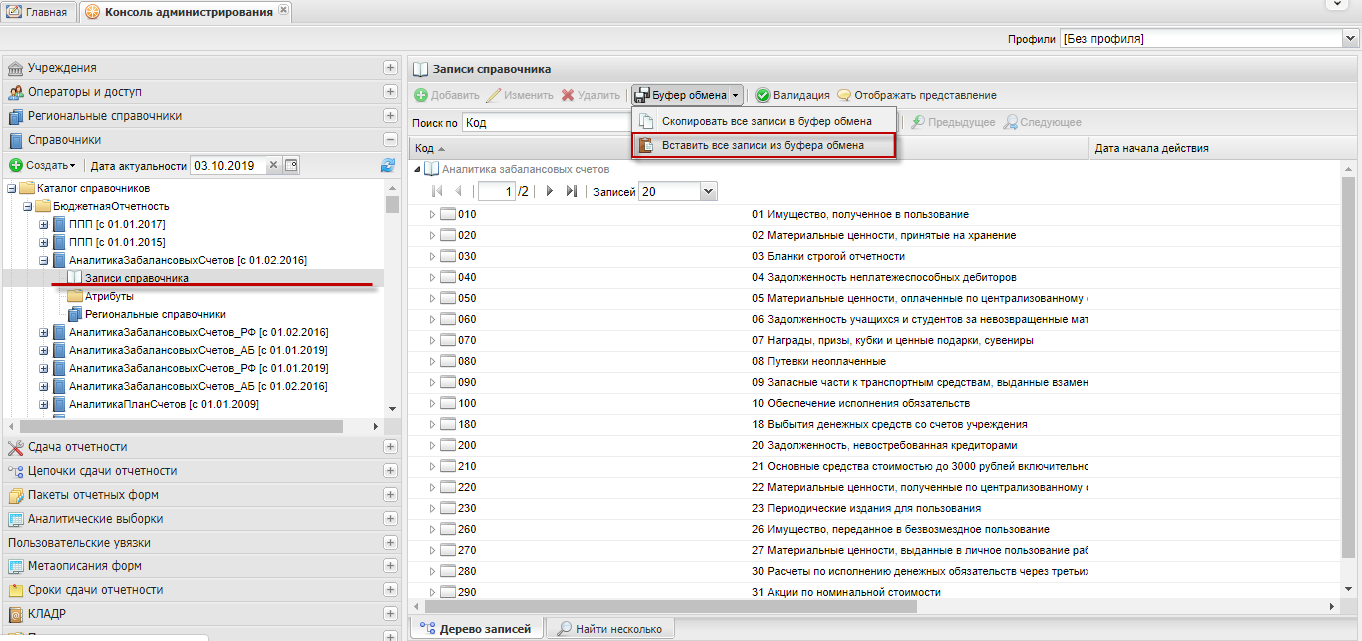This screenshot has height=641, width=1362.
Task: Choose Скопировать все записи в буфер обмена
Action: [x=765, y=121]
